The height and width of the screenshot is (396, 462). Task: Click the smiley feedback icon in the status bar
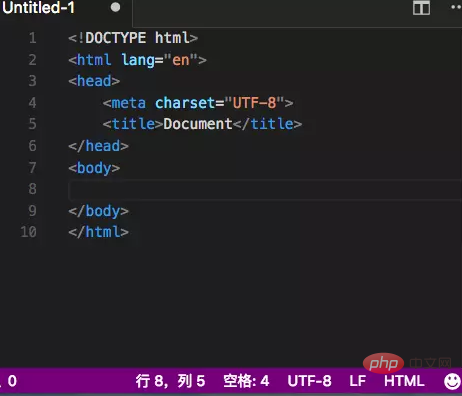click(452, 381)
